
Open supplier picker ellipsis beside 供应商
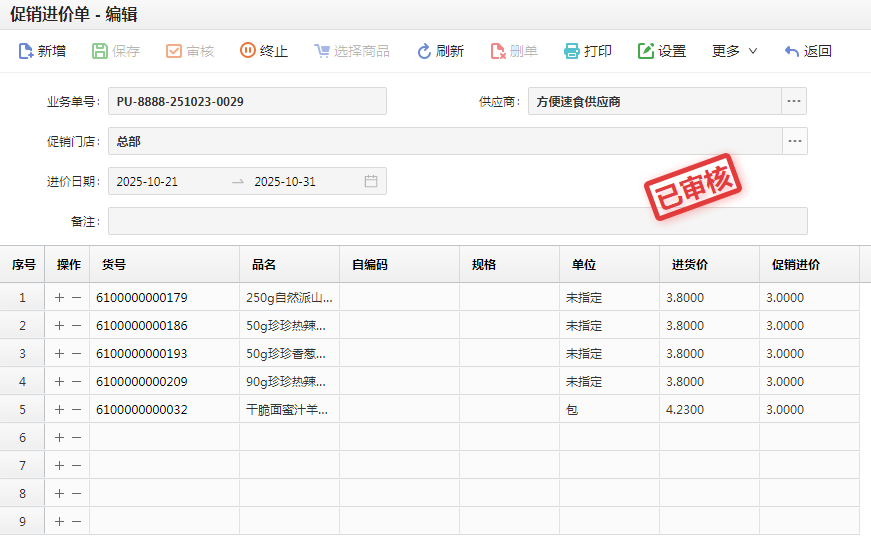(794, 102)
